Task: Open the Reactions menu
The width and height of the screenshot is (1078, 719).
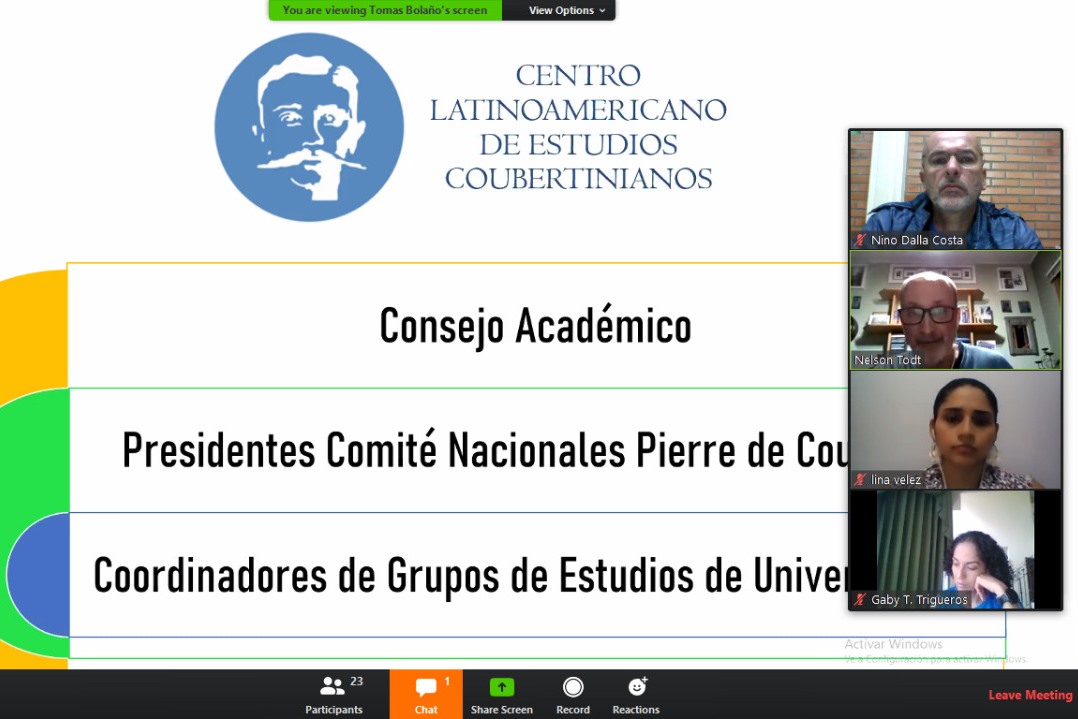Action: pos(636,695)
